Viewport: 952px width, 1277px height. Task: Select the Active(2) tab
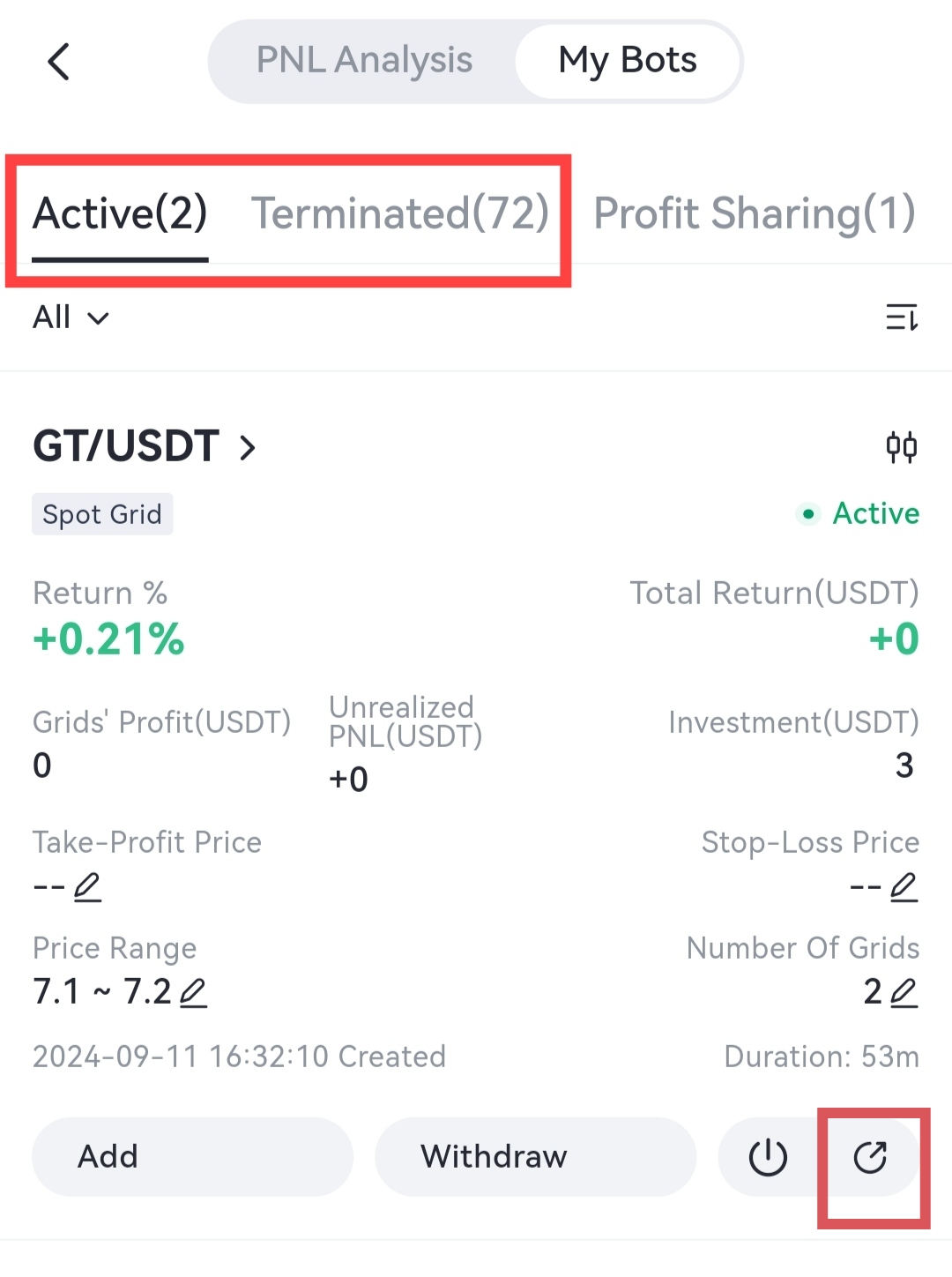[x=120, y=213]
